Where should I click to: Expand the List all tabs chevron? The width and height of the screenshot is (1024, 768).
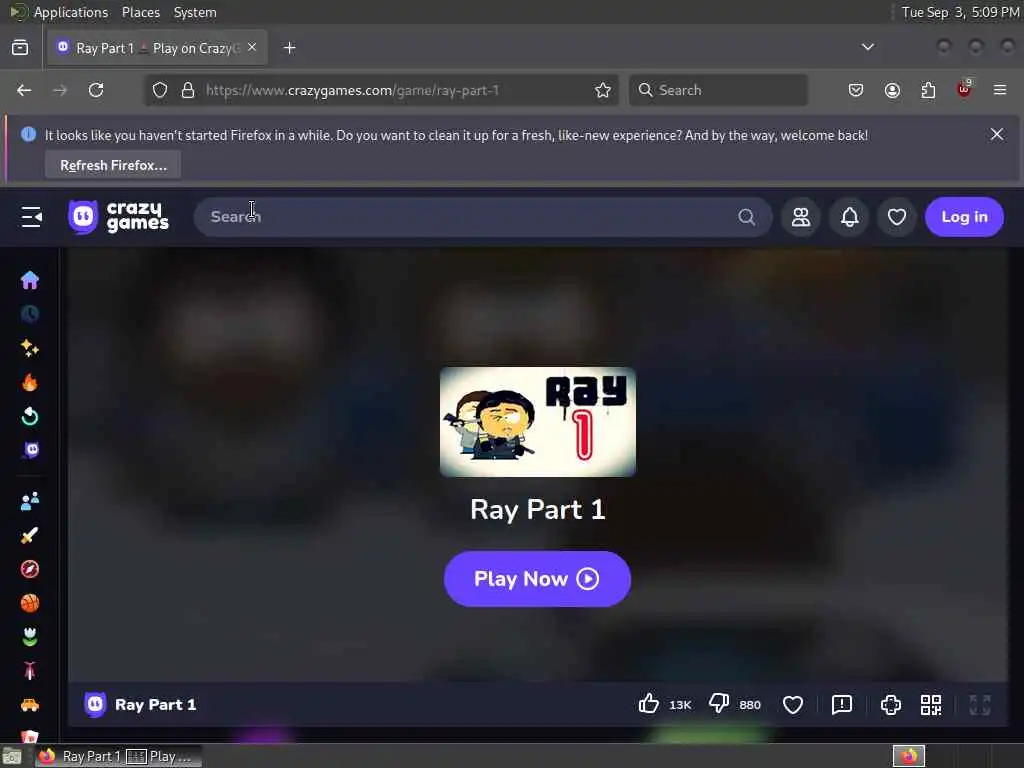tap(867, 47)
